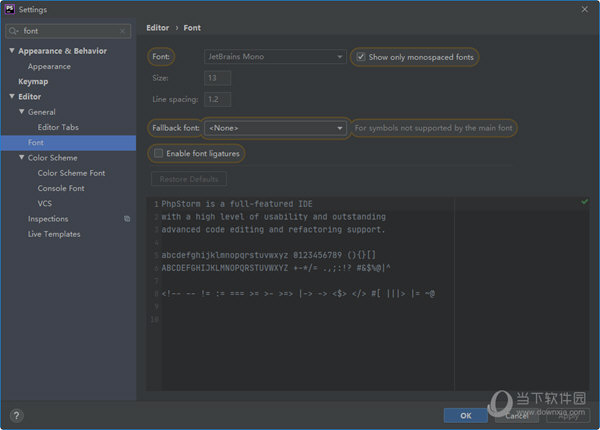The width and height of the screenshot is (600, 430).
Task: Click the OK button
Action: click(x=466, y=415)
